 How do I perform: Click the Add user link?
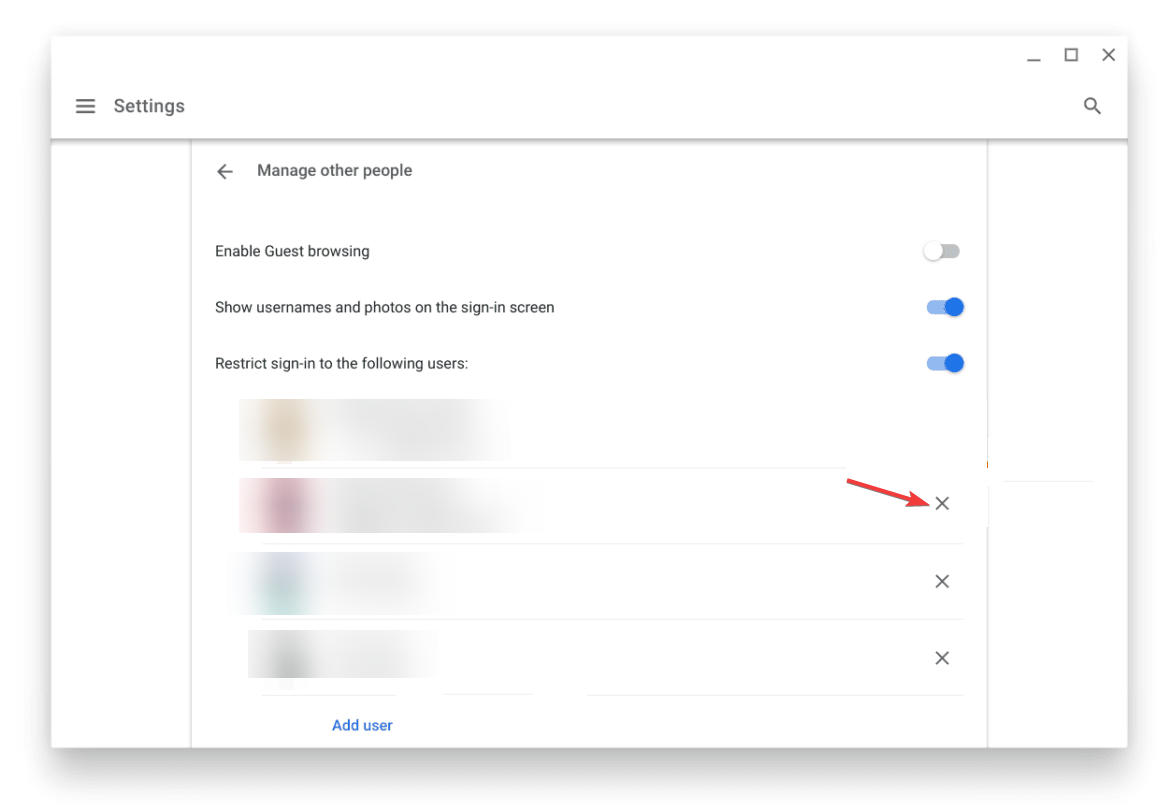(362, 725)
